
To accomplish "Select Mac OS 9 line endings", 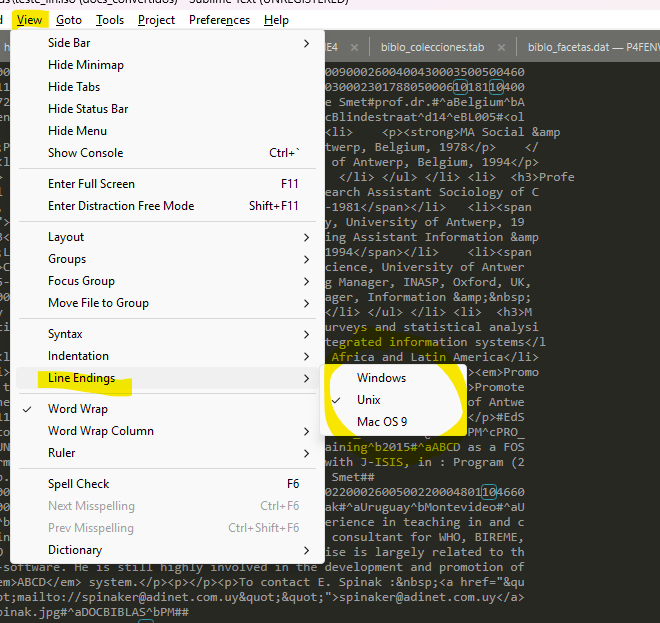I will [382, 422].
